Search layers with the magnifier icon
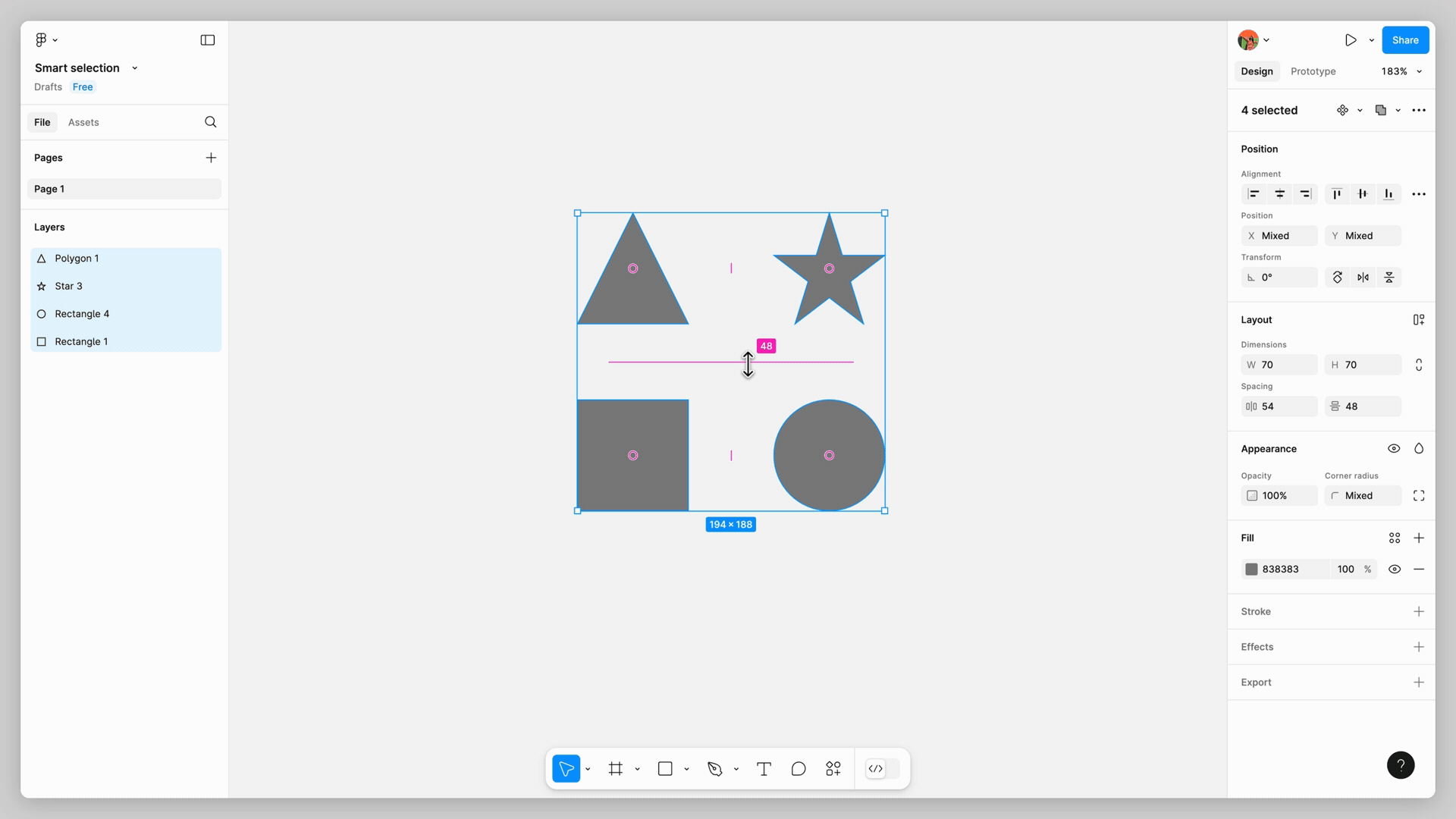1456x819 pixels. point(211,122)
